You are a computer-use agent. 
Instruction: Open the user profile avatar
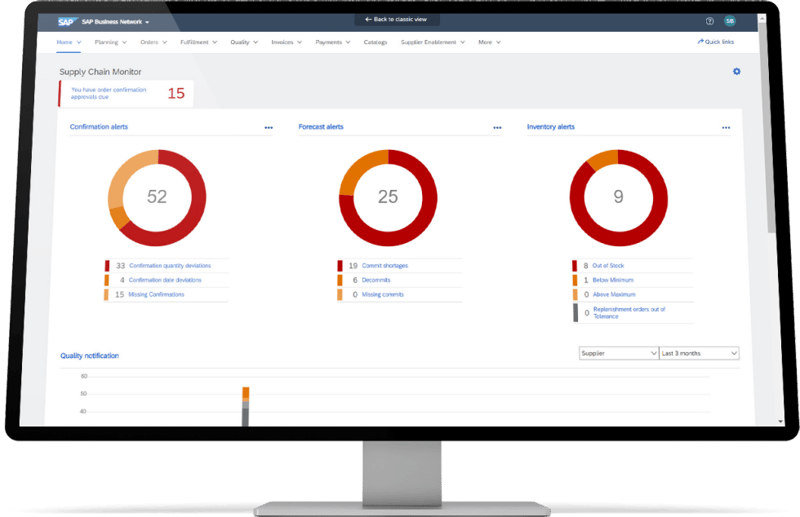[x=730, y=21]
